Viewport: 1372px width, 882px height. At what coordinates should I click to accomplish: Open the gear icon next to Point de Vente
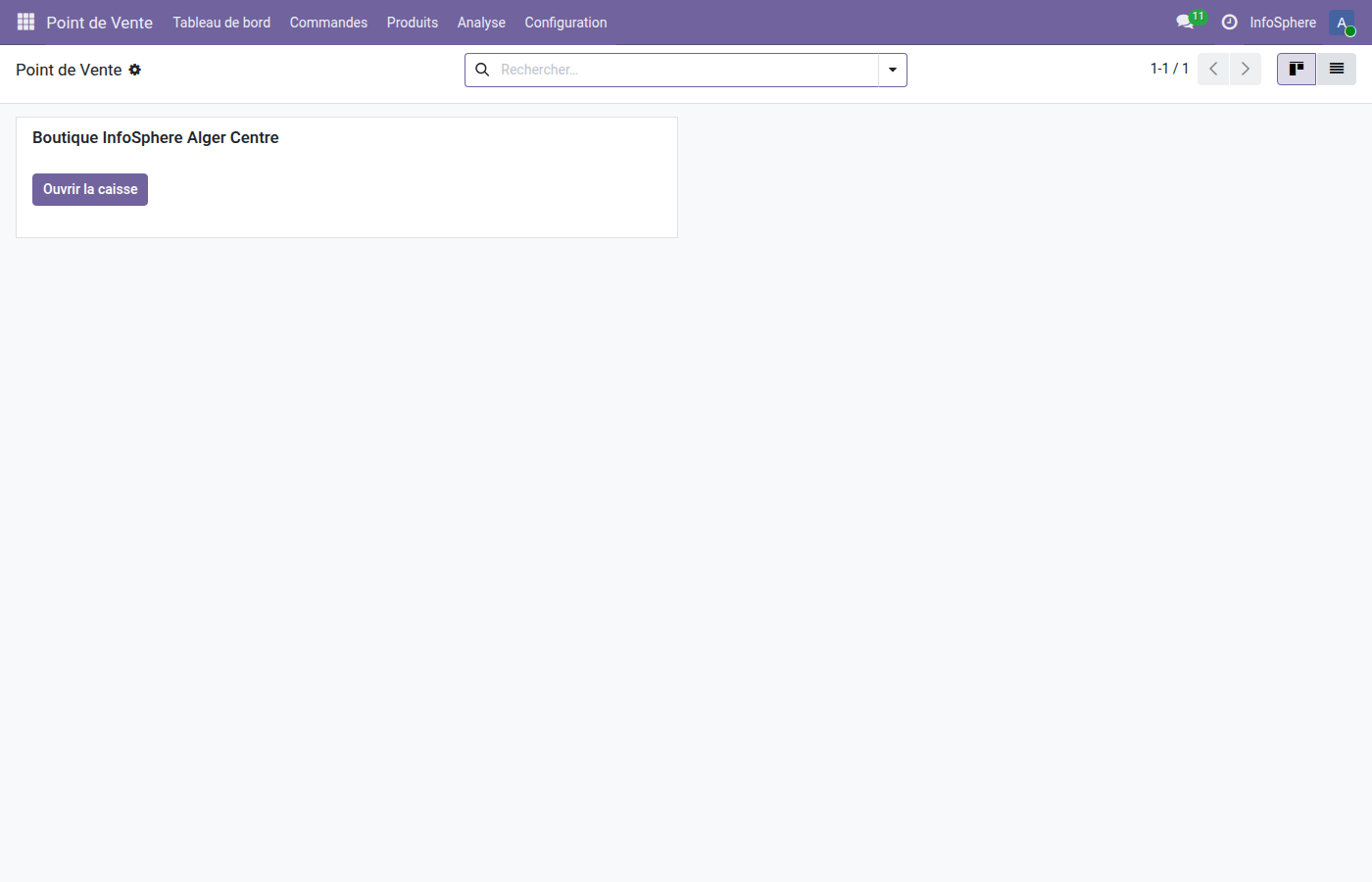point(136,70)
